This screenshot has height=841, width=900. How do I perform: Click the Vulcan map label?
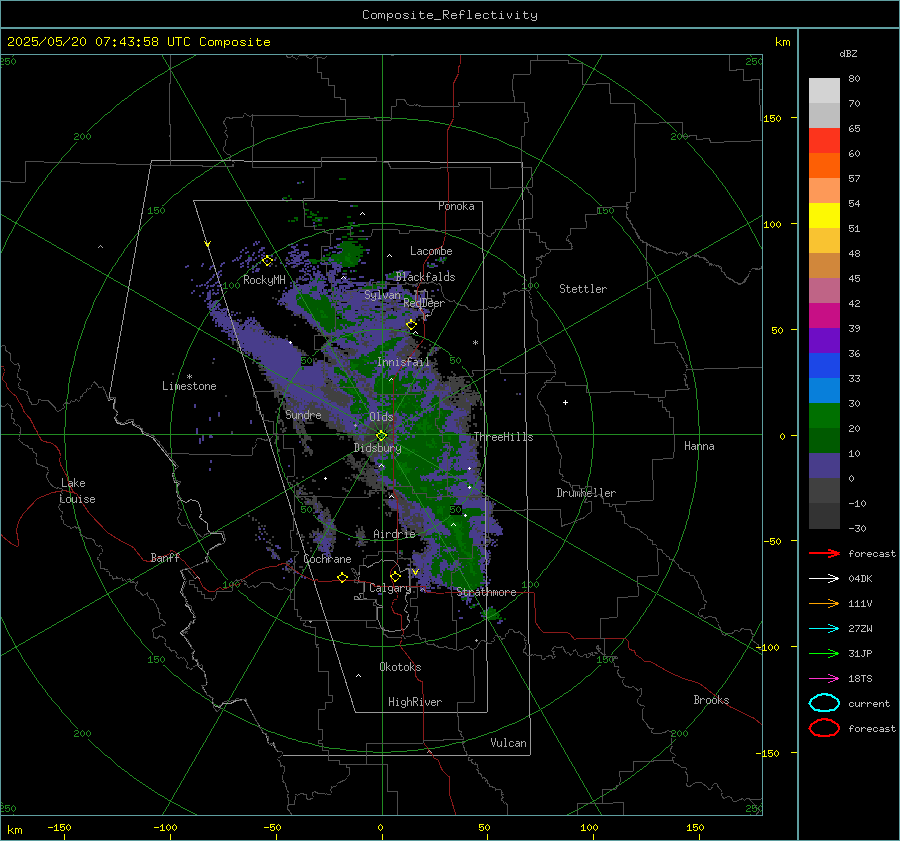click(x=508, y=743)
